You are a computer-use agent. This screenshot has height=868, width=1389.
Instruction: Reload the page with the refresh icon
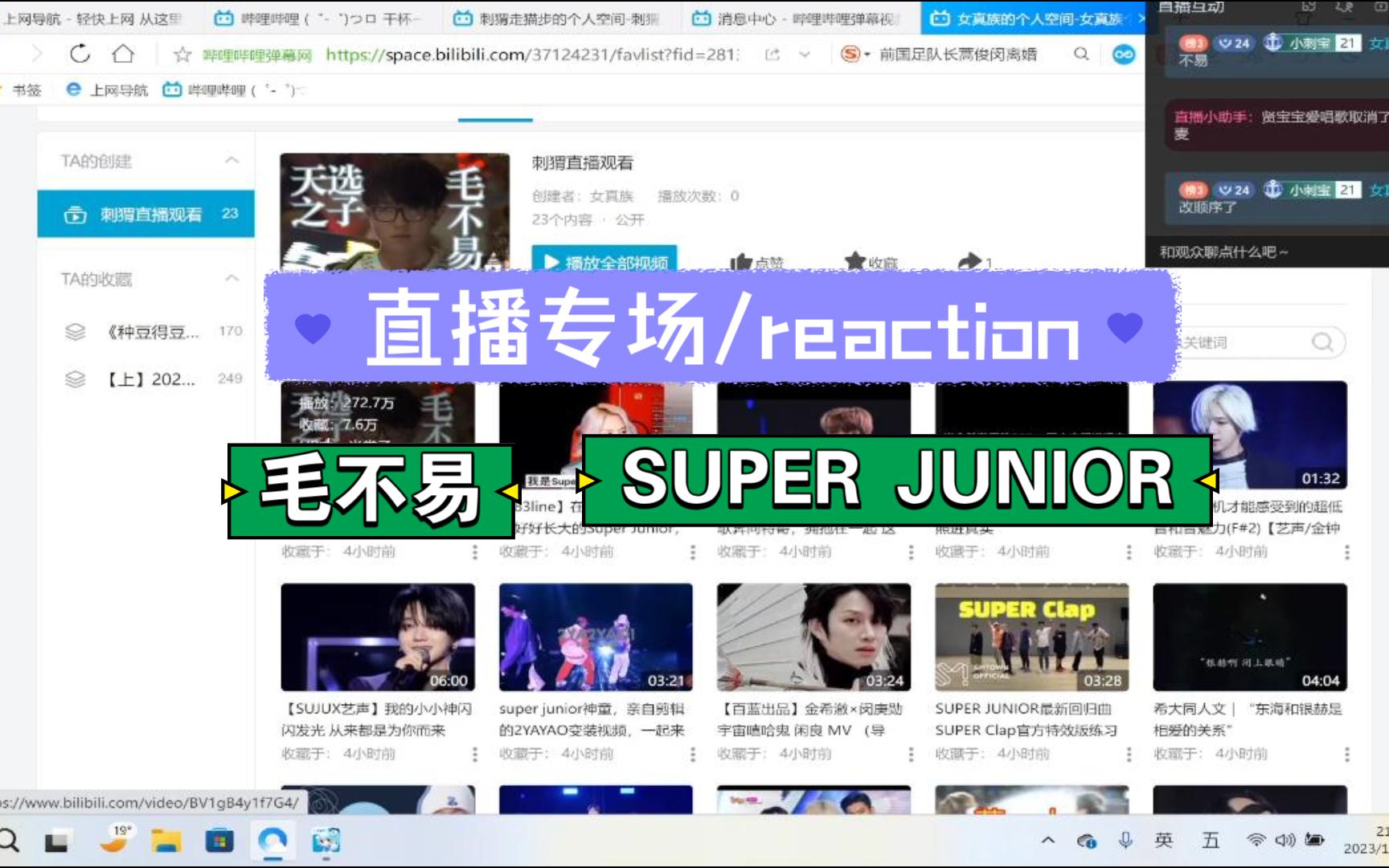click(x=80, y=54)
